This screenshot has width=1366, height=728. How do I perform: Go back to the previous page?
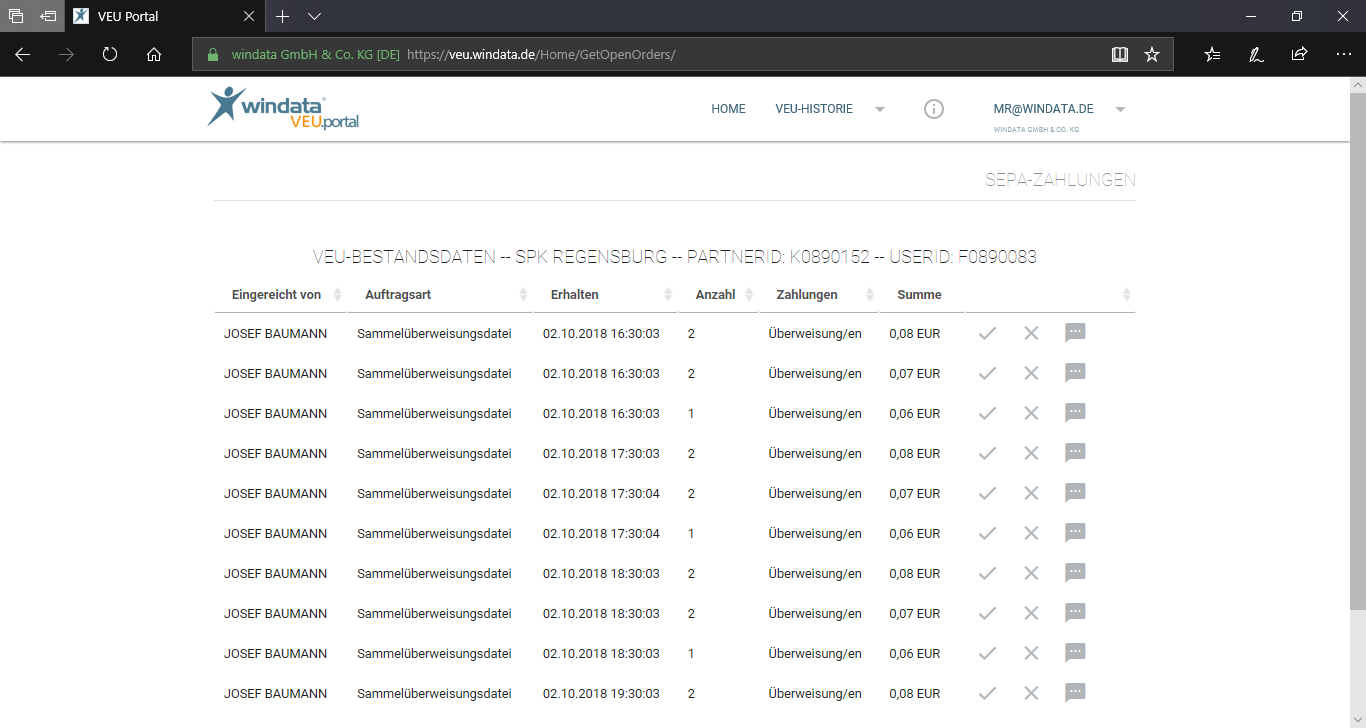22,54
